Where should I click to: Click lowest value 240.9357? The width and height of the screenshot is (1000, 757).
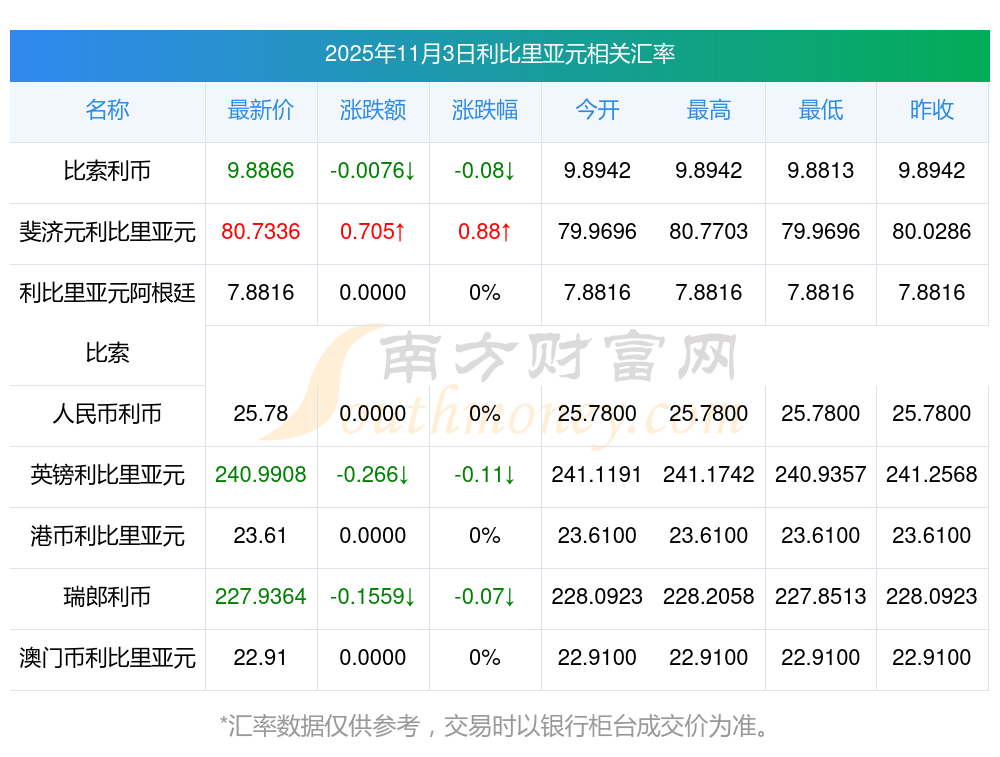pyautogui.click(x=821, y=474)
